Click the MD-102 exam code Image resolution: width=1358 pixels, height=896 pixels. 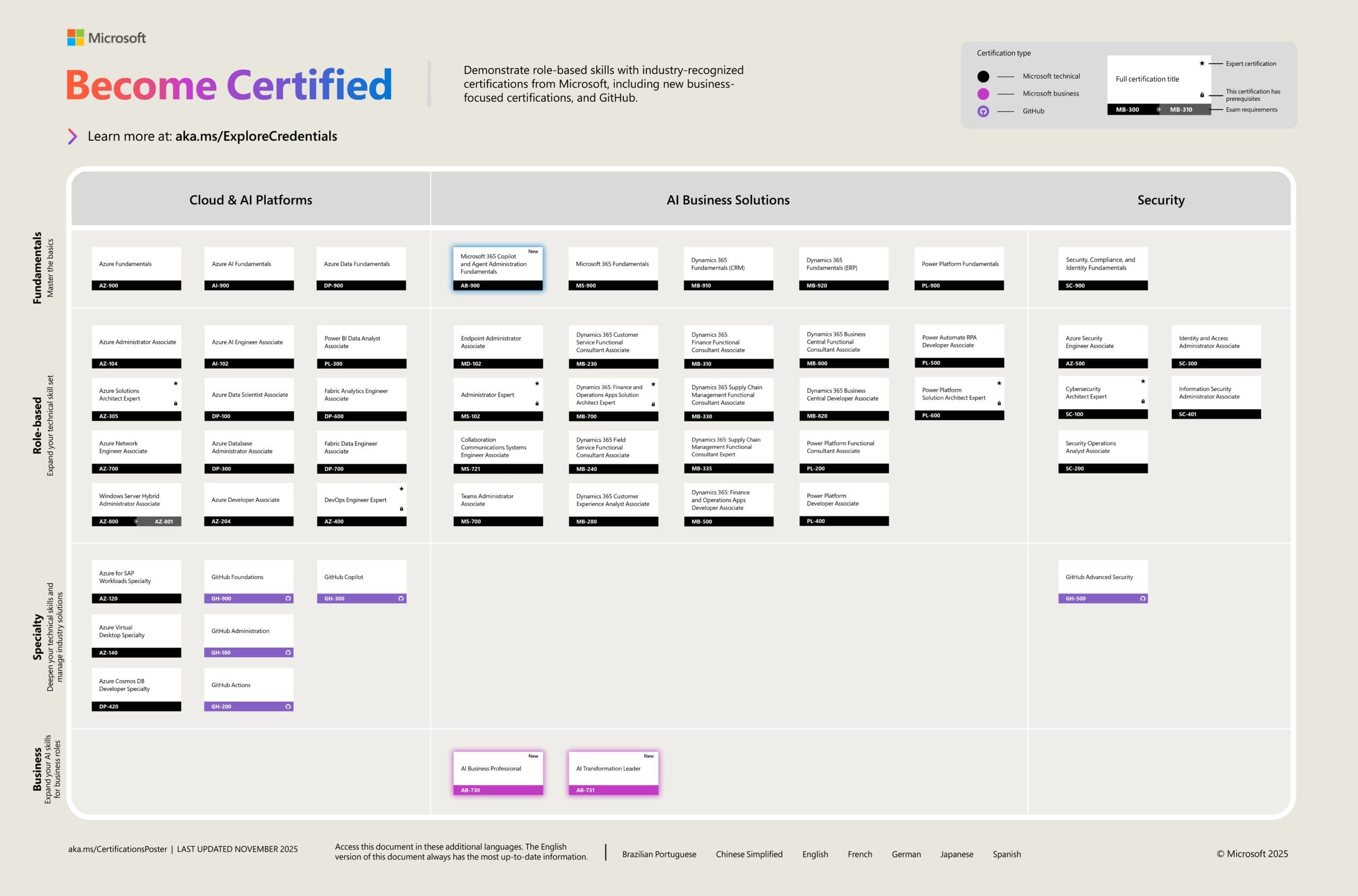tap(471, 363)
